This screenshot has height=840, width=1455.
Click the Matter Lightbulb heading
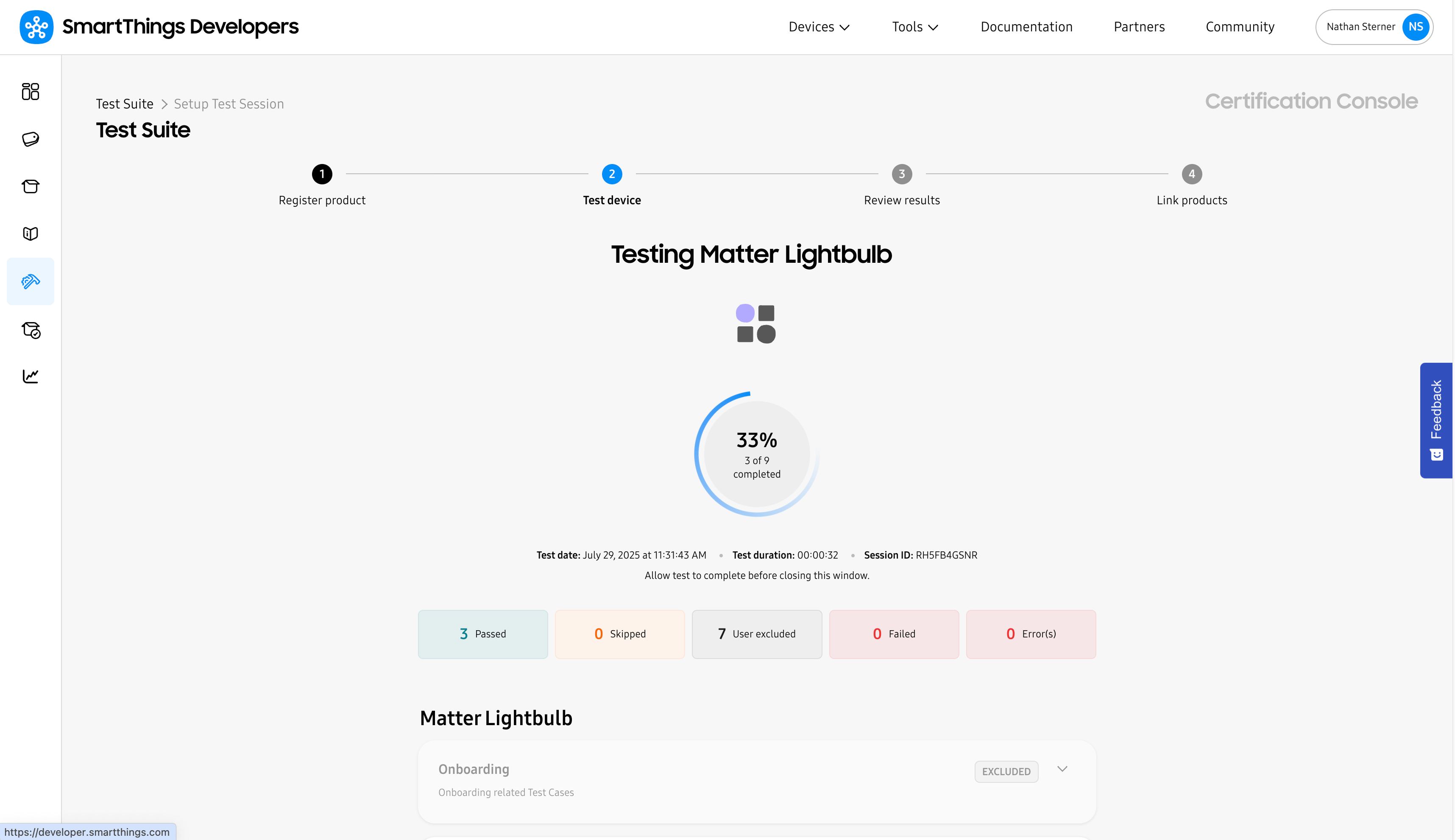(496, 718)
